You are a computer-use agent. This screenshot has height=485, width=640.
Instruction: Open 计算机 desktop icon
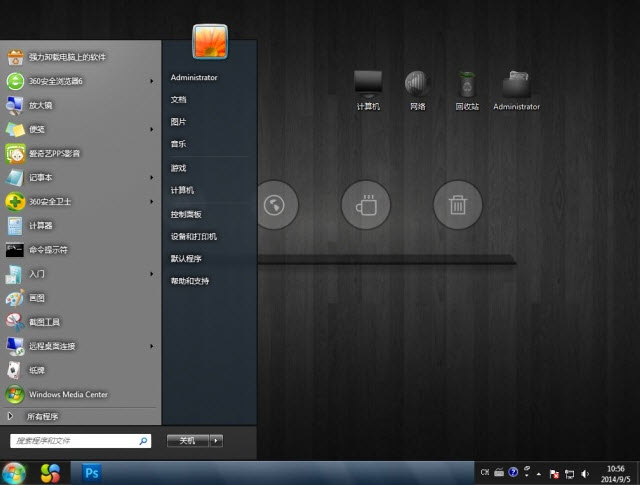click(368, 89)
